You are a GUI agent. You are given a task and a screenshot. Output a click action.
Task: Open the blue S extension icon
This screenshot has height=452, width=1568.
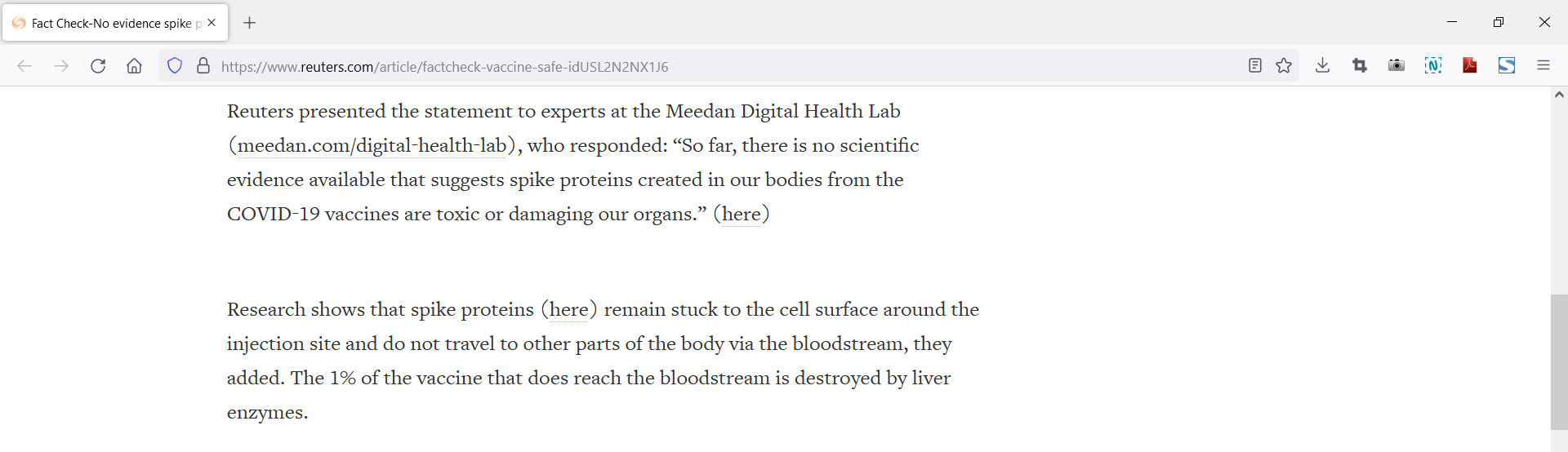pos(1507,66)
